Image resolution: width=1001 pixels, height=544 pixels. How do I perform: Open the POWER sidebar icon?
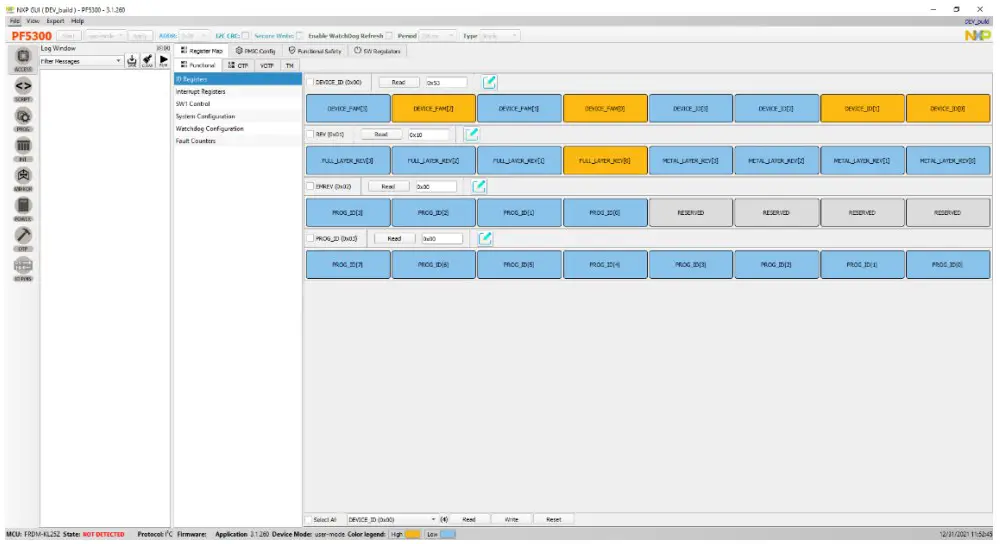(23, 208)
